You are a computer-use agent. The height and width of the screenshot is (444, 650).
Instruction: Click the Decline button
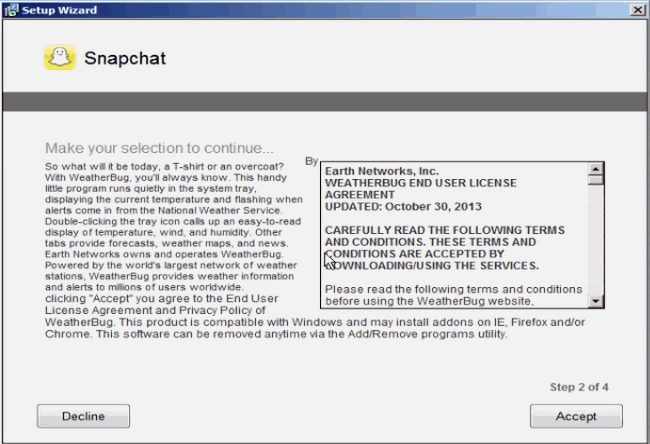click(x=83, y=416)
